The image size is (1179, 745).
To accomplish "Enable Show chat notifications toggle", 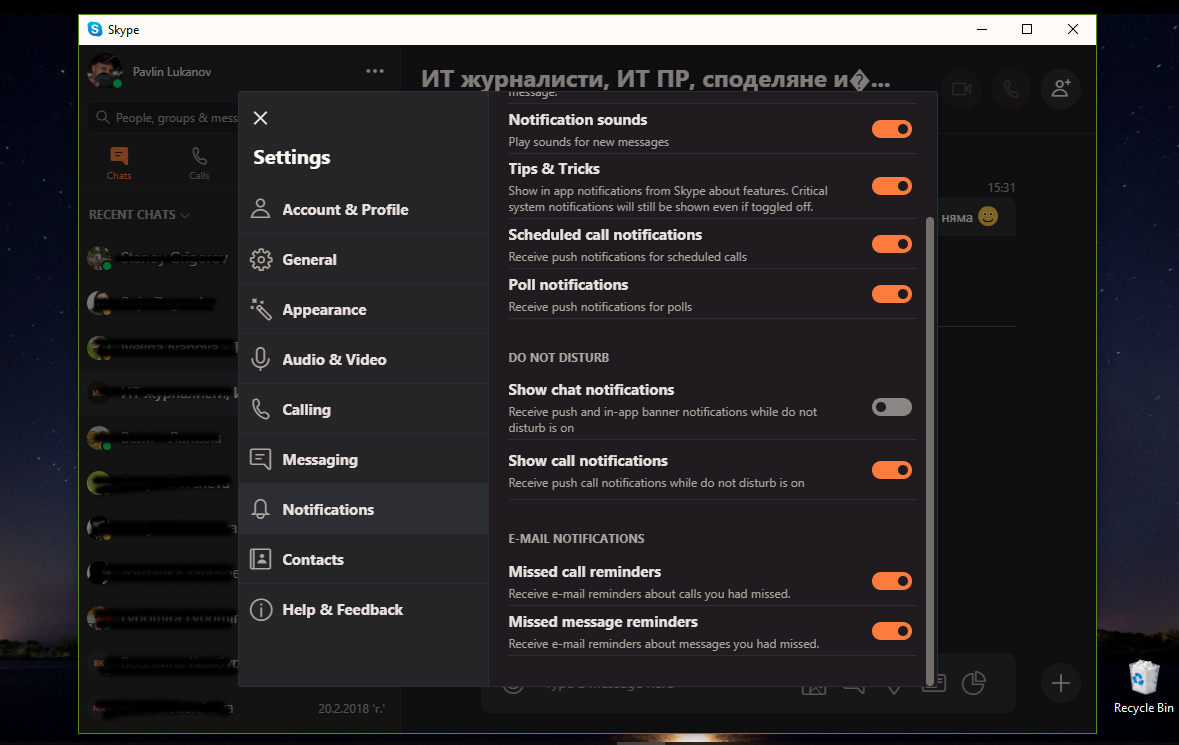I will (891, 407).
